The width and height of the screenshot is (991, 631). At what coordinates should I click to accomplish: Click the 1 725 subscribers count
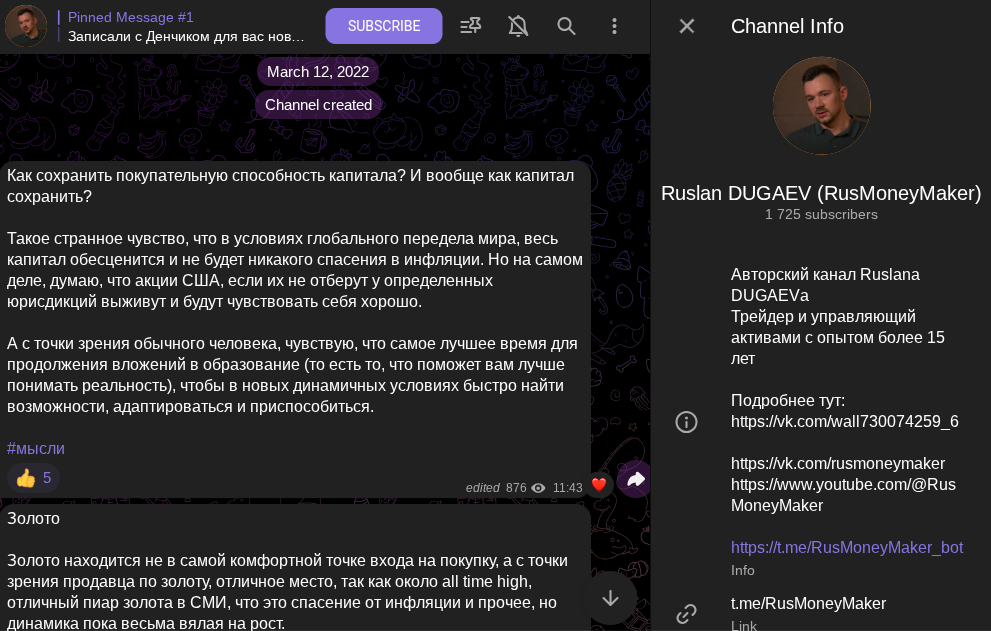coord(821,215)
